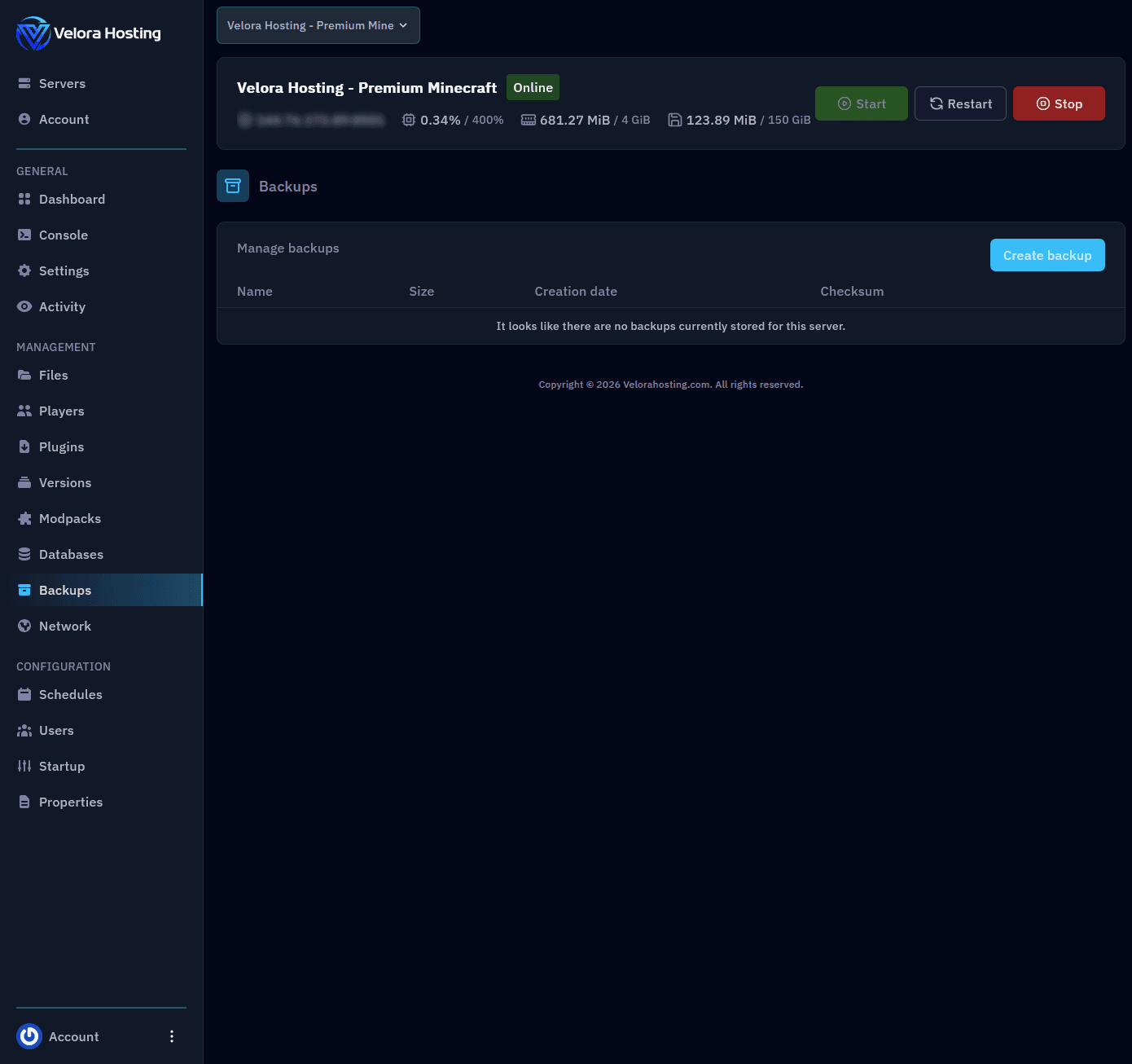Screen dimensions: 1132x1064
Task: Click the Velora Hosting logo
Action: pyautogui.click(x=88, y=33)
